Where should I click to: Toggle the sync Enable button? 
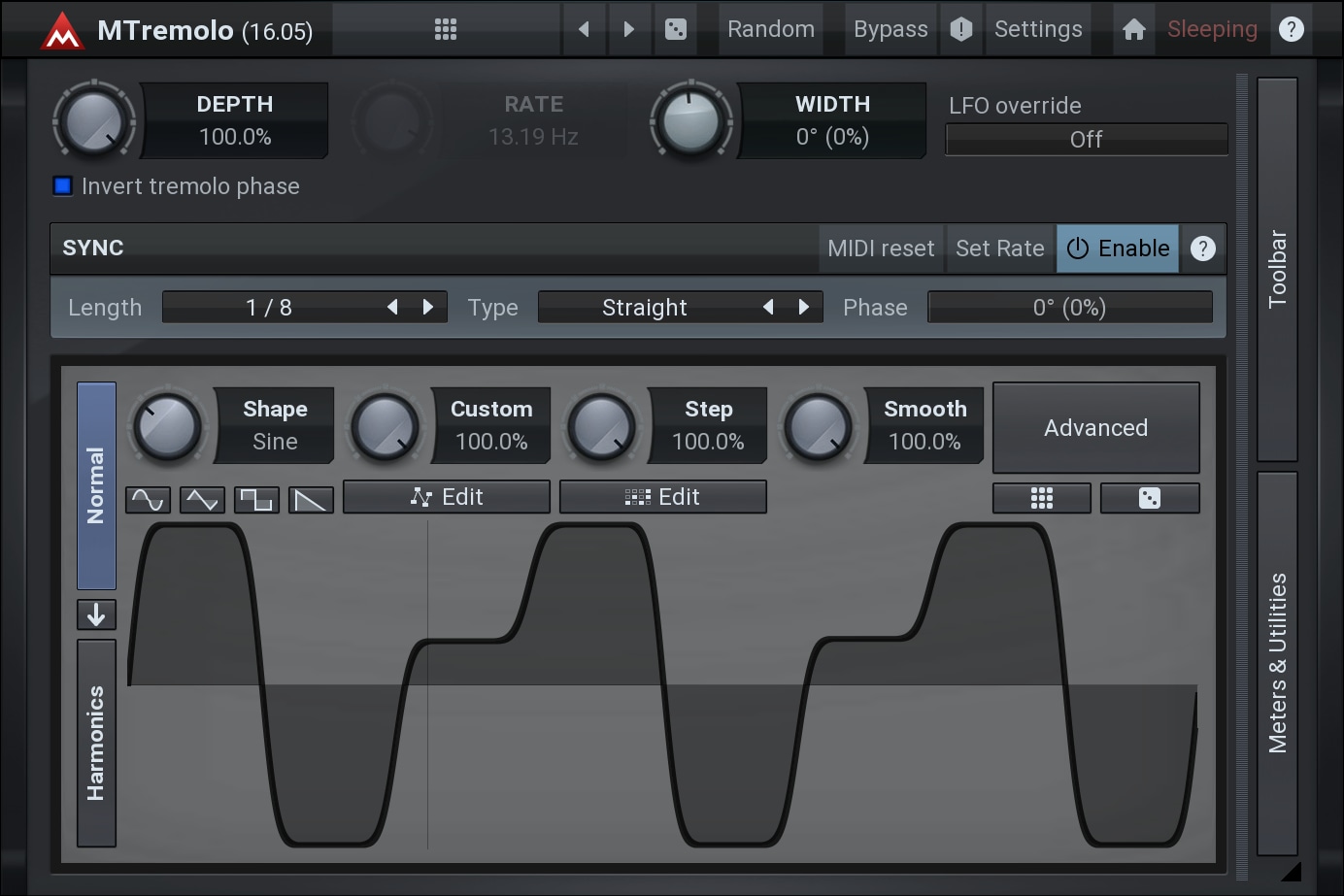point(1118,249)
